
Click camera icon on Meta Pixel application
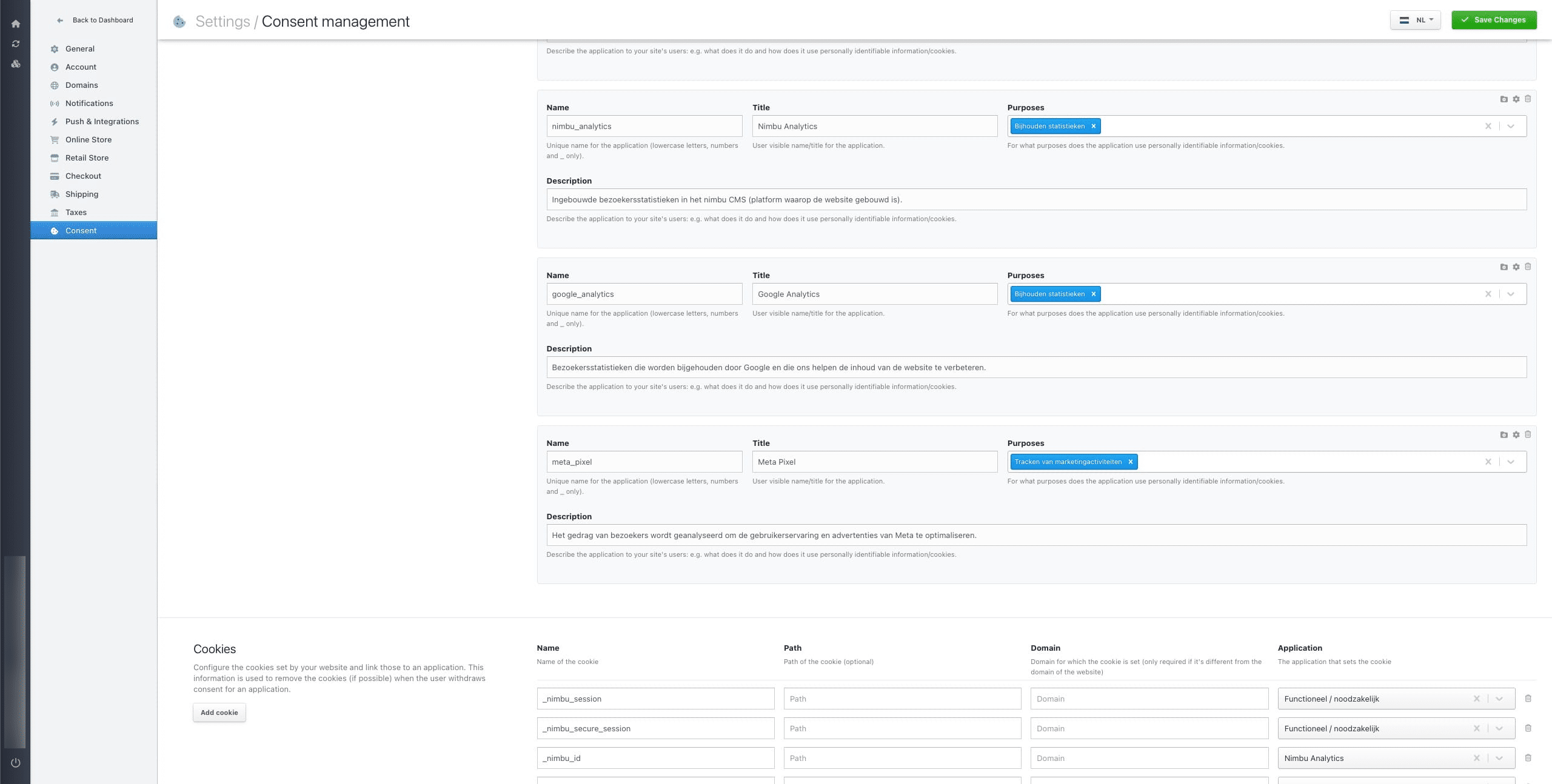click(x=1503, y=434)
